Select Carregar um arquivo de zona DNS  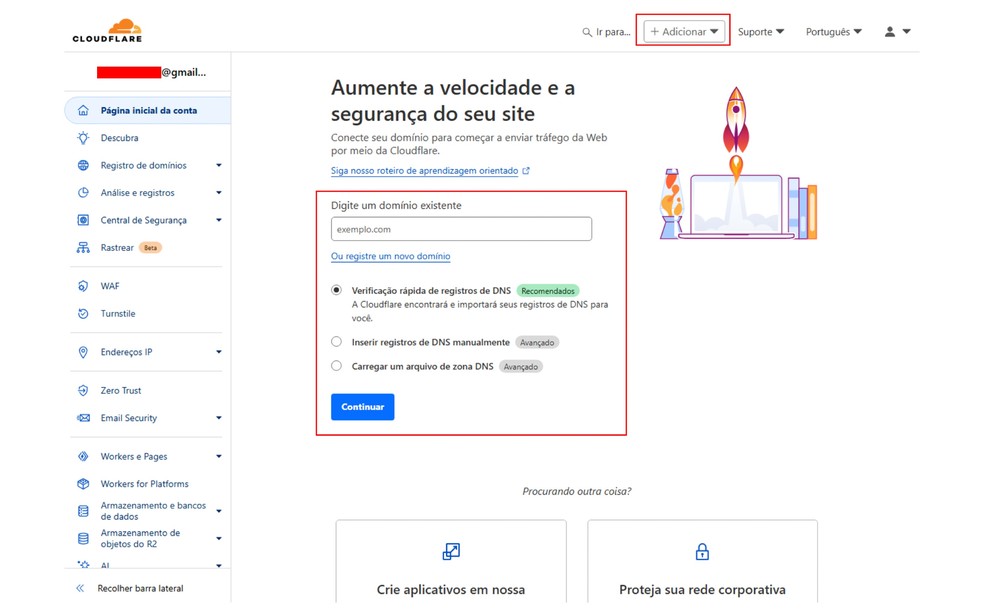(x=336, y=366)
